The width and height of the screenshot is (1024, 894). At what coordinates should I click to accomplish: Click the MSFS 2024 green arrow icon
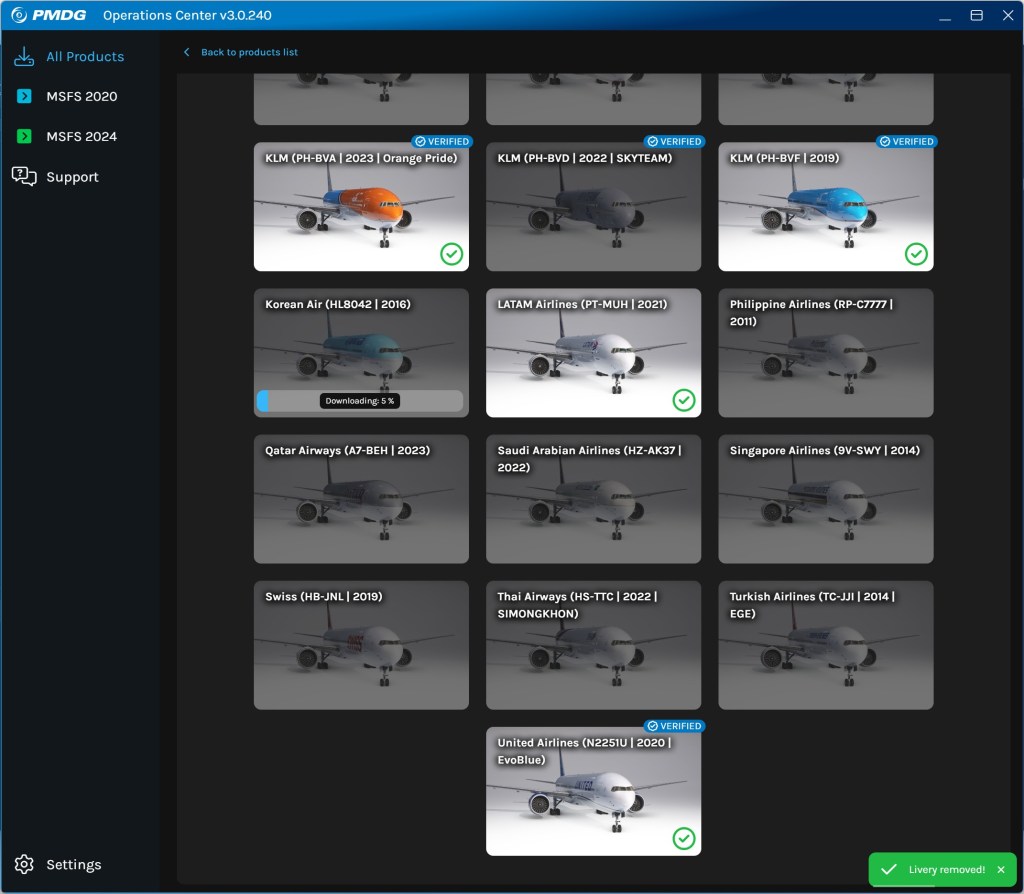click(x=24, y=136)
